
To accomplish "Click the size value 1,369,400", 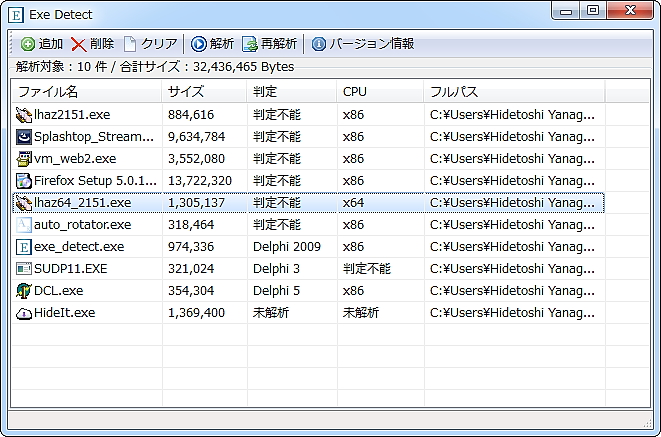I will (196, 313).
